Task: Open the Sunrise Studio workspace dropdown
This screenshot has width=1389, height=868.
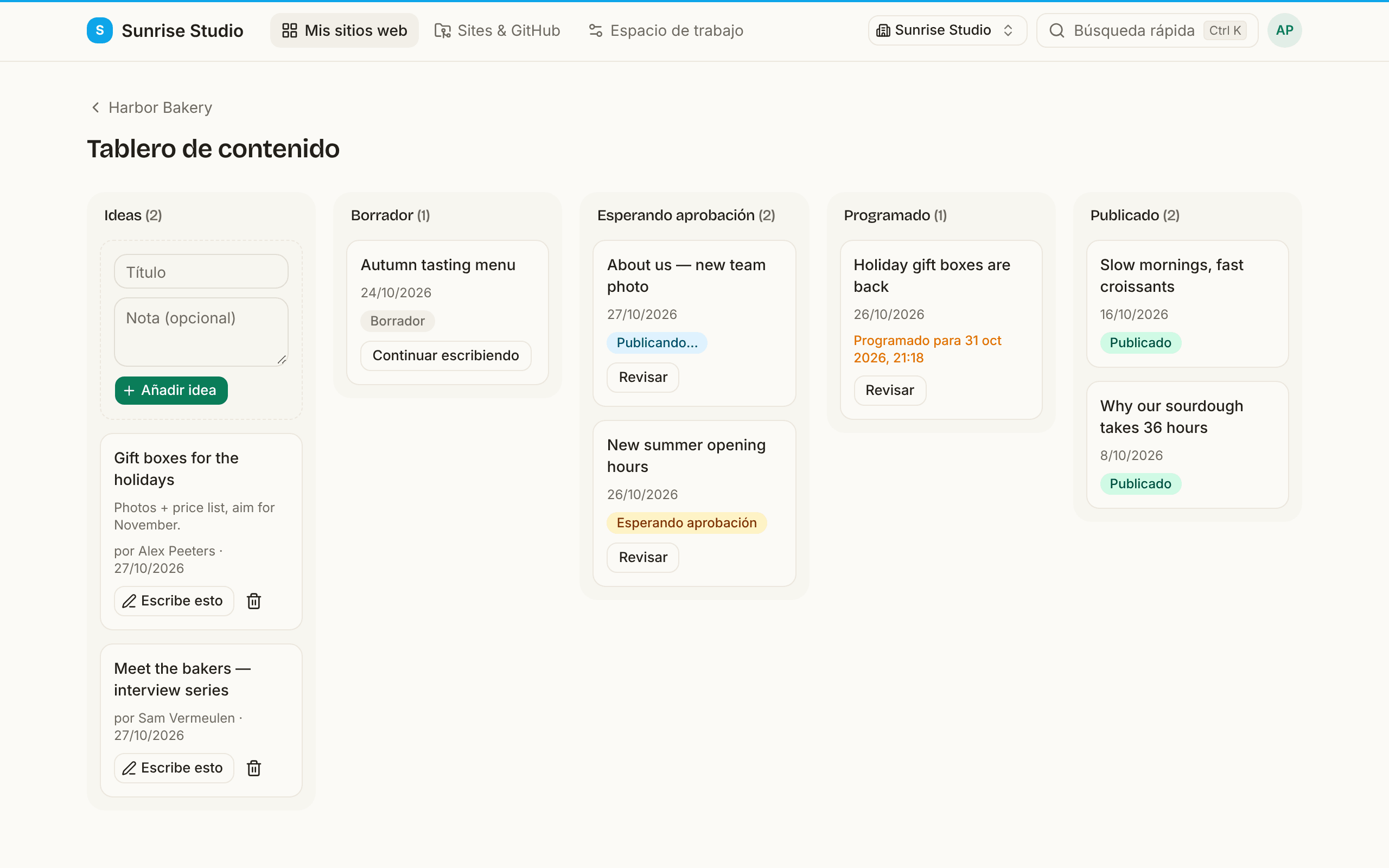Action: pos(947,30)
